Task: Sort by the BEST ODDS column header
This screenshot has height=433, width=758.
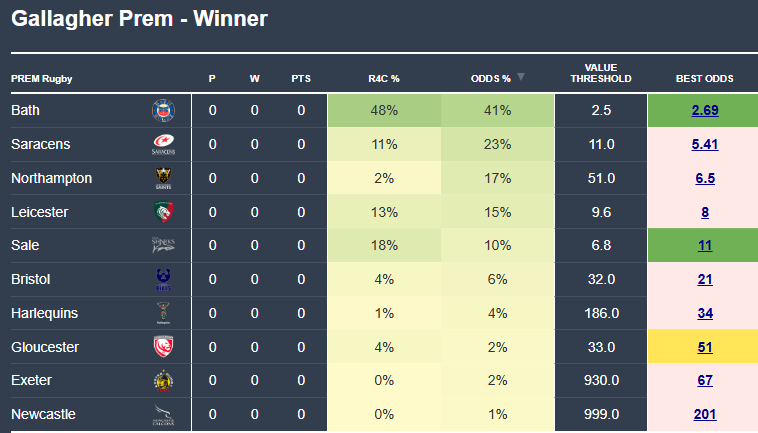Action: pos(704,79)
